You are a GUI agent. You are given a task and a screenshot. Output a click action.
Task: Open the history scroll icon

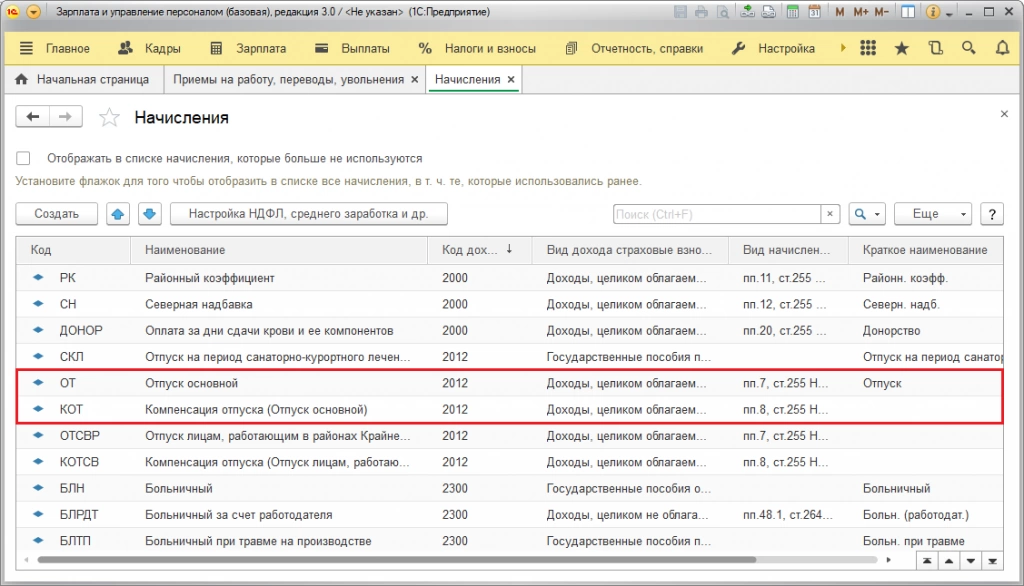pos(935,48)
